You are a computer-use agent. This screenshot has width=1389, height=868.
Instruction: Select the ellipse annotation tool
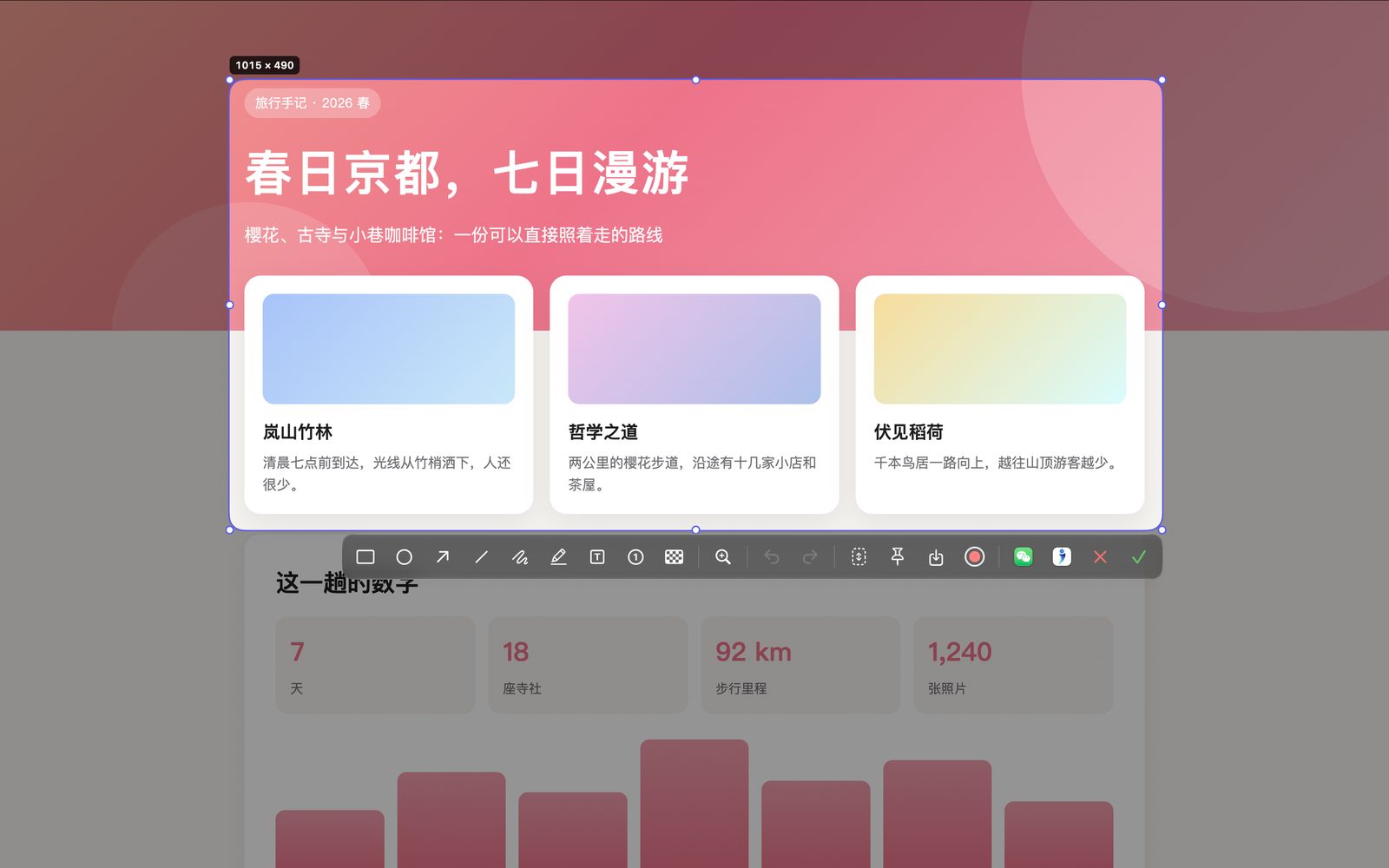[404, 557]
